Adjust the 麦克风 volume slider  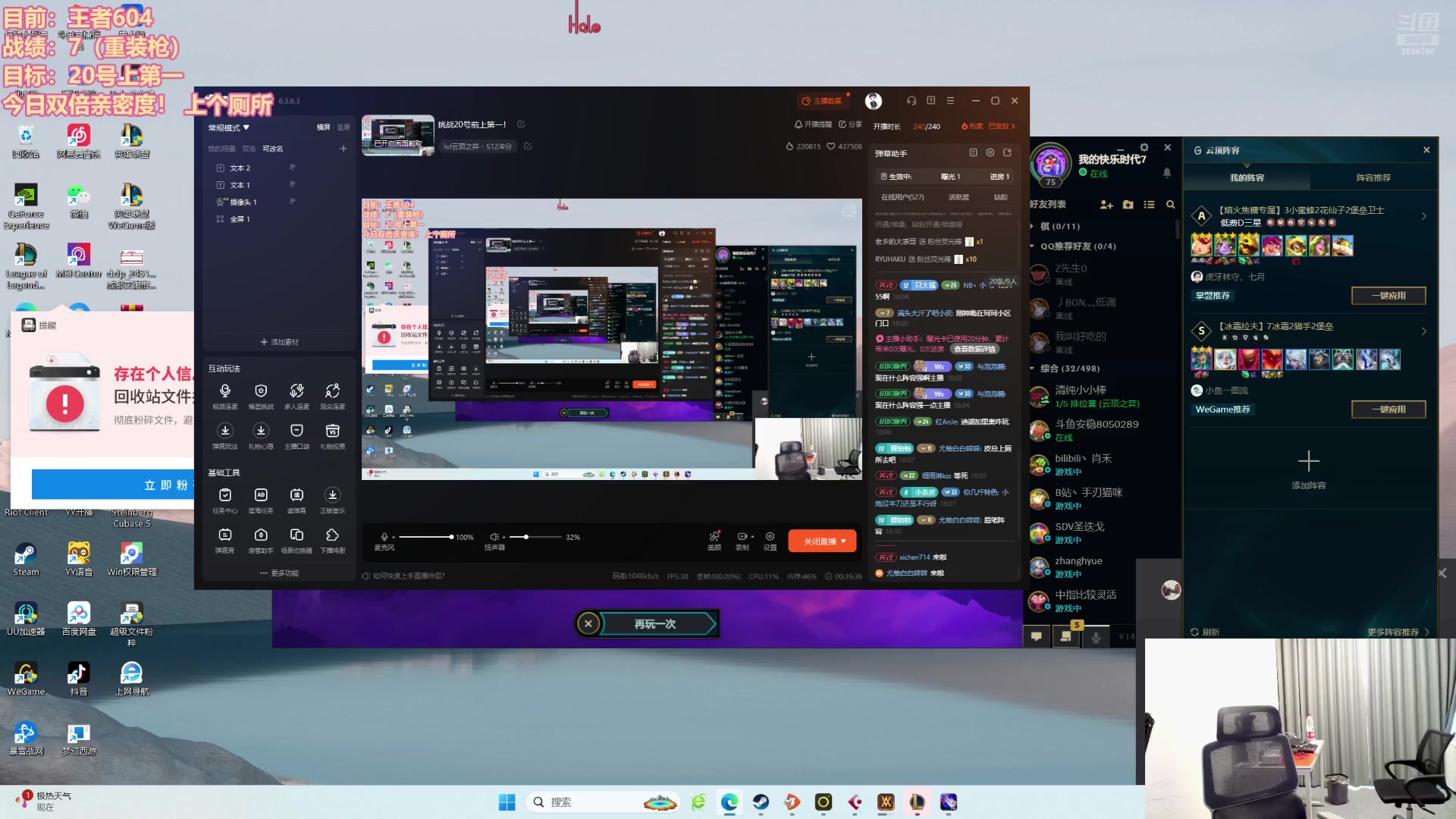[426, 537]
